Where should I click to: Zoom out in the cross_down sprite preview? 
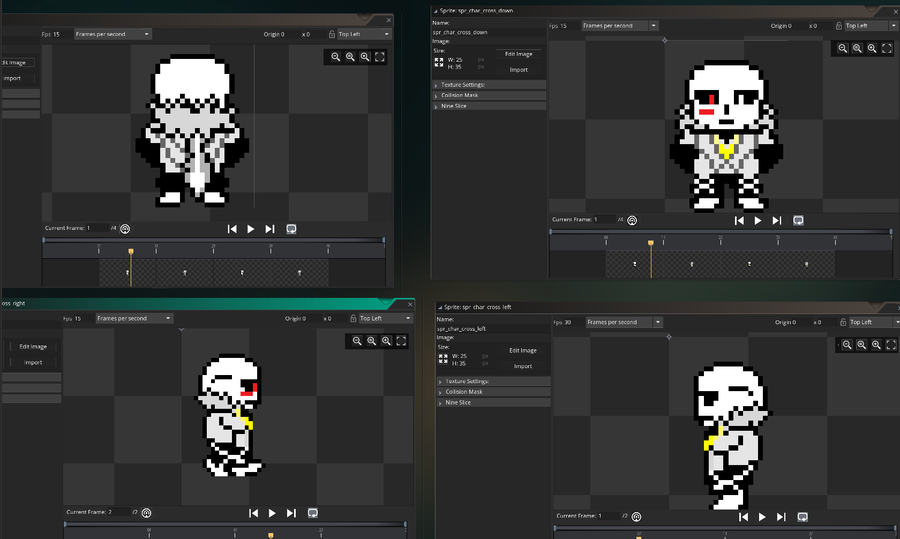pyautogui.click(x=842, y=48)
